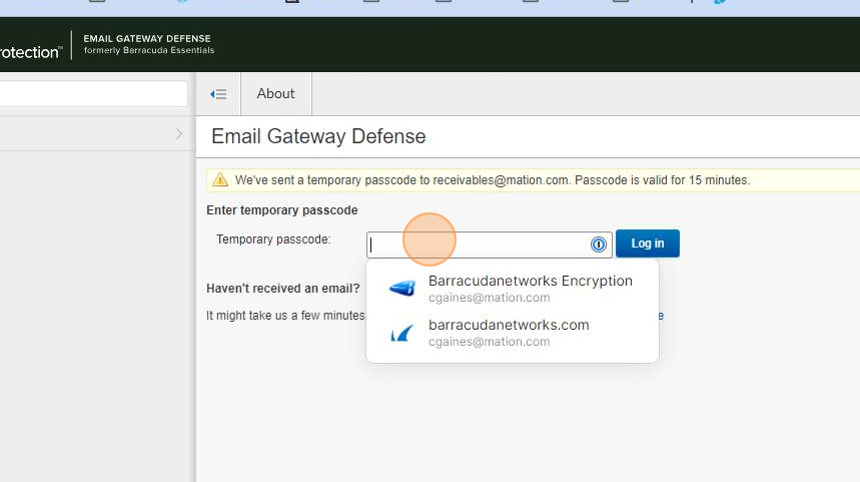Click 'formerly Barracuda Essentials' header subtitle
860x482 pixels.
tap(149, 50)
